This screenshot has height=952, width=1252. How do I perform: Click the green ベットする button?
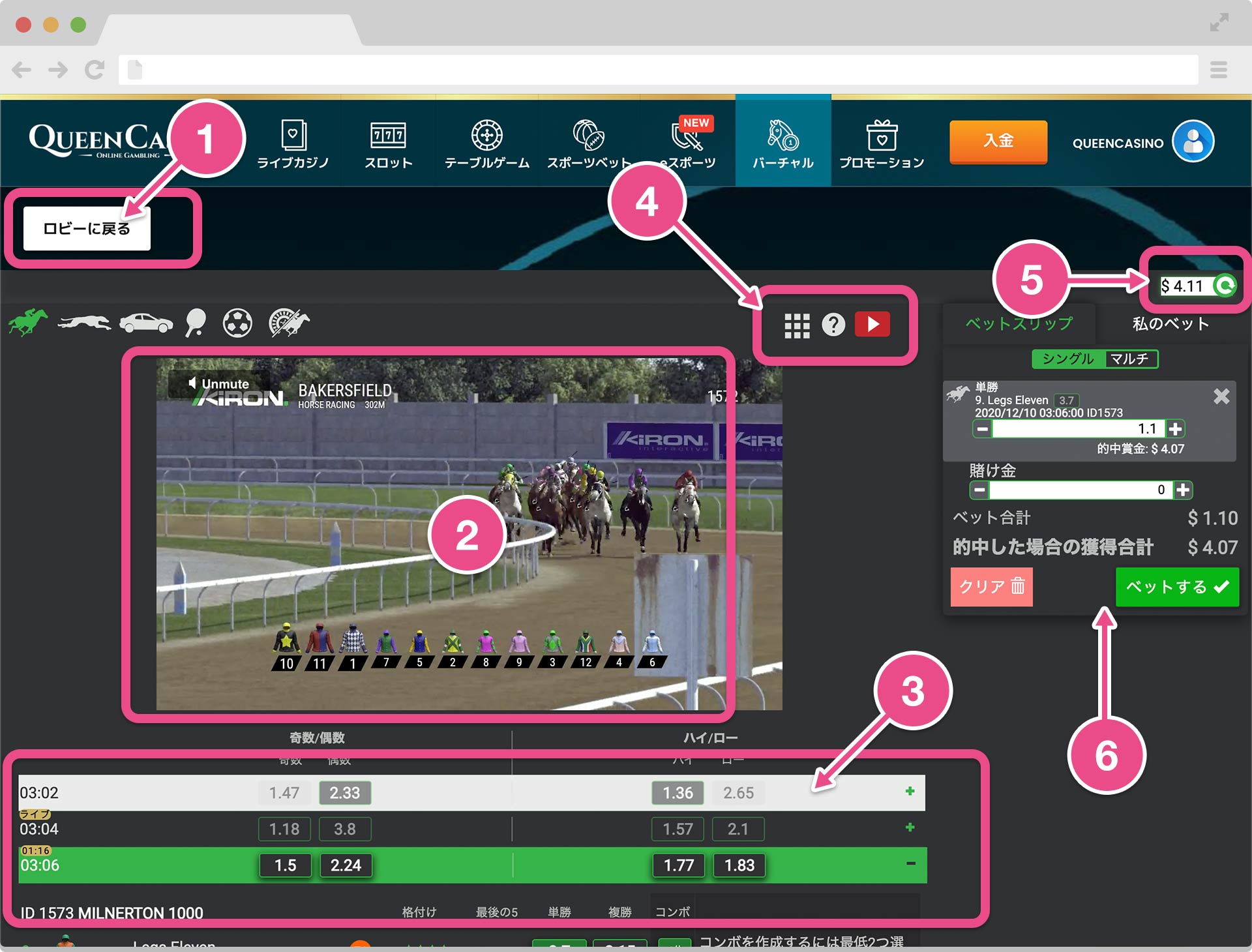[1177, 587]
